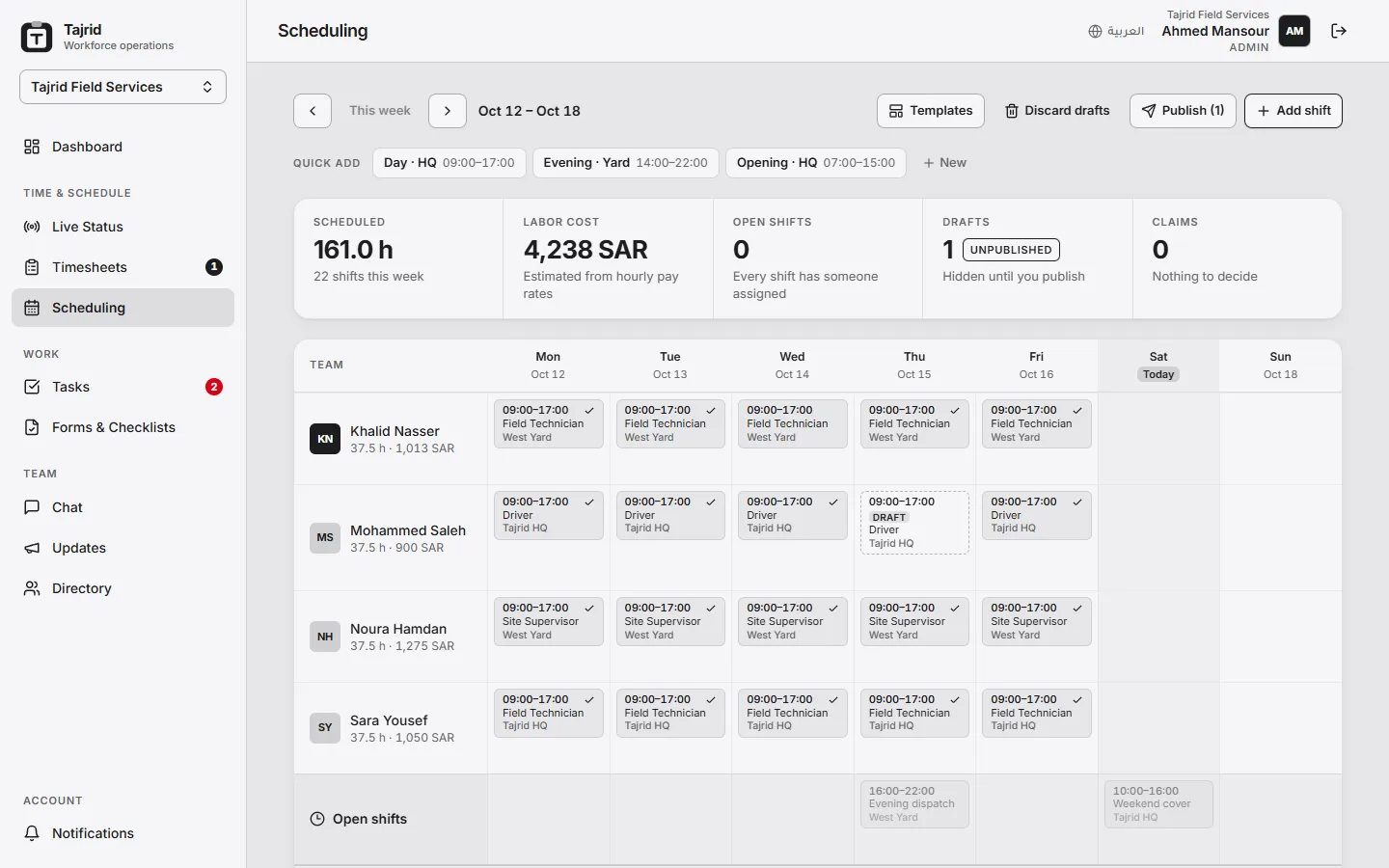Click the Timesheets badge showing 1

(214, 267)
